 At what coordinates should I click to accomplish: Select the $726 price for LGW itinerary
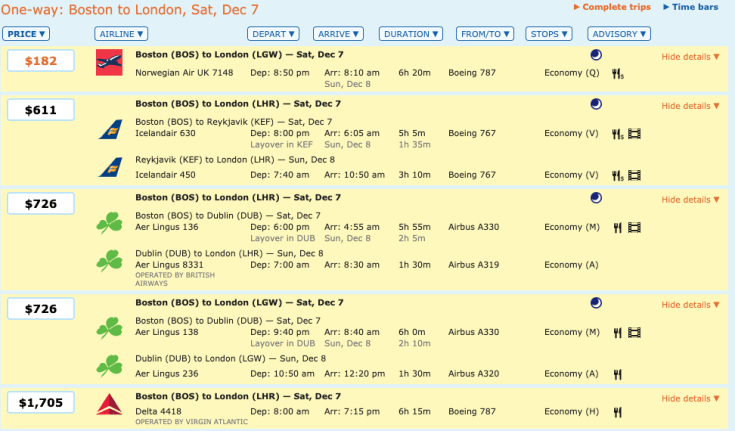[x=41, y=309]
